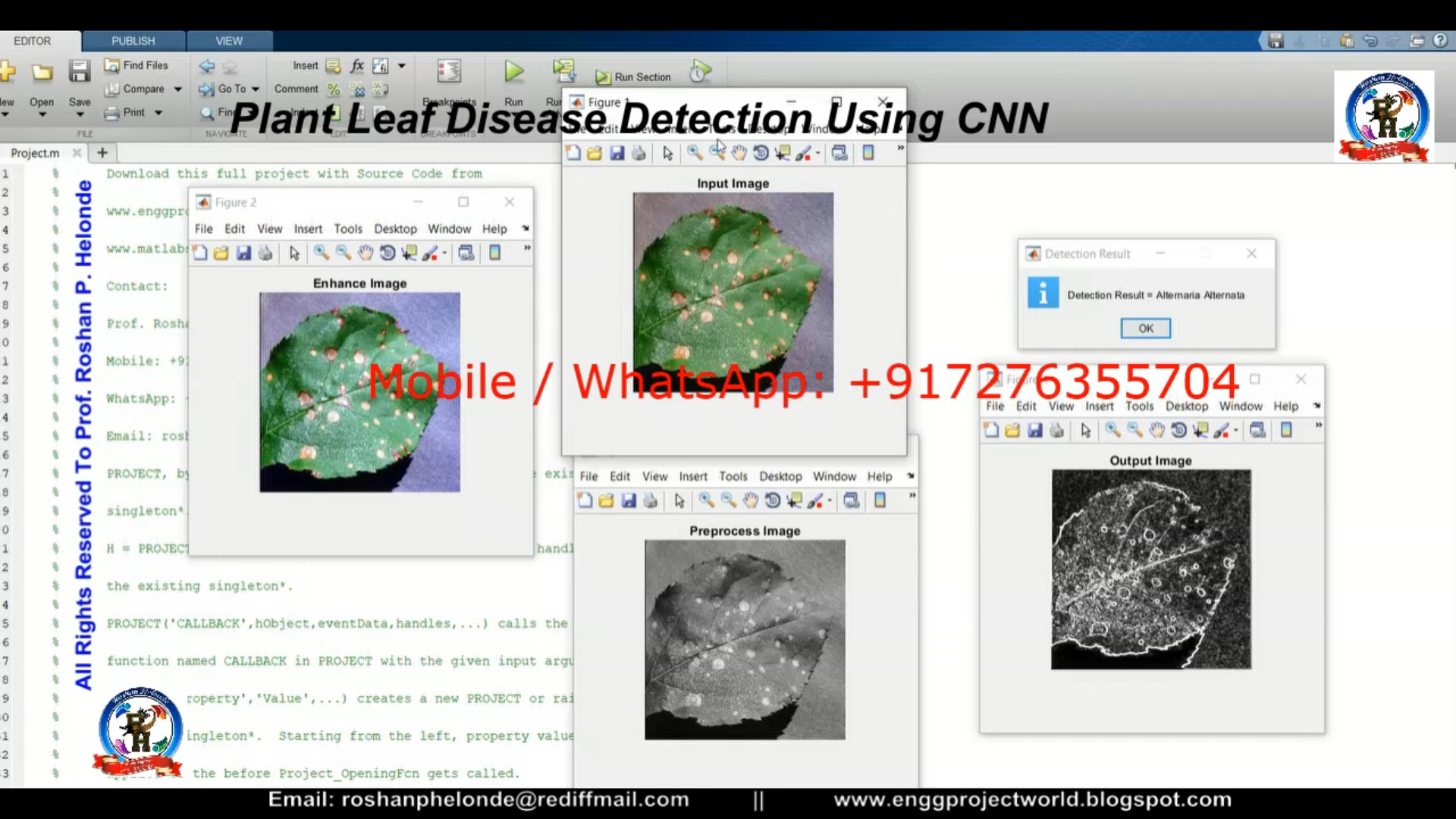Expand the Go To dropdown
1456x819 pixels.
coord(256,89)
